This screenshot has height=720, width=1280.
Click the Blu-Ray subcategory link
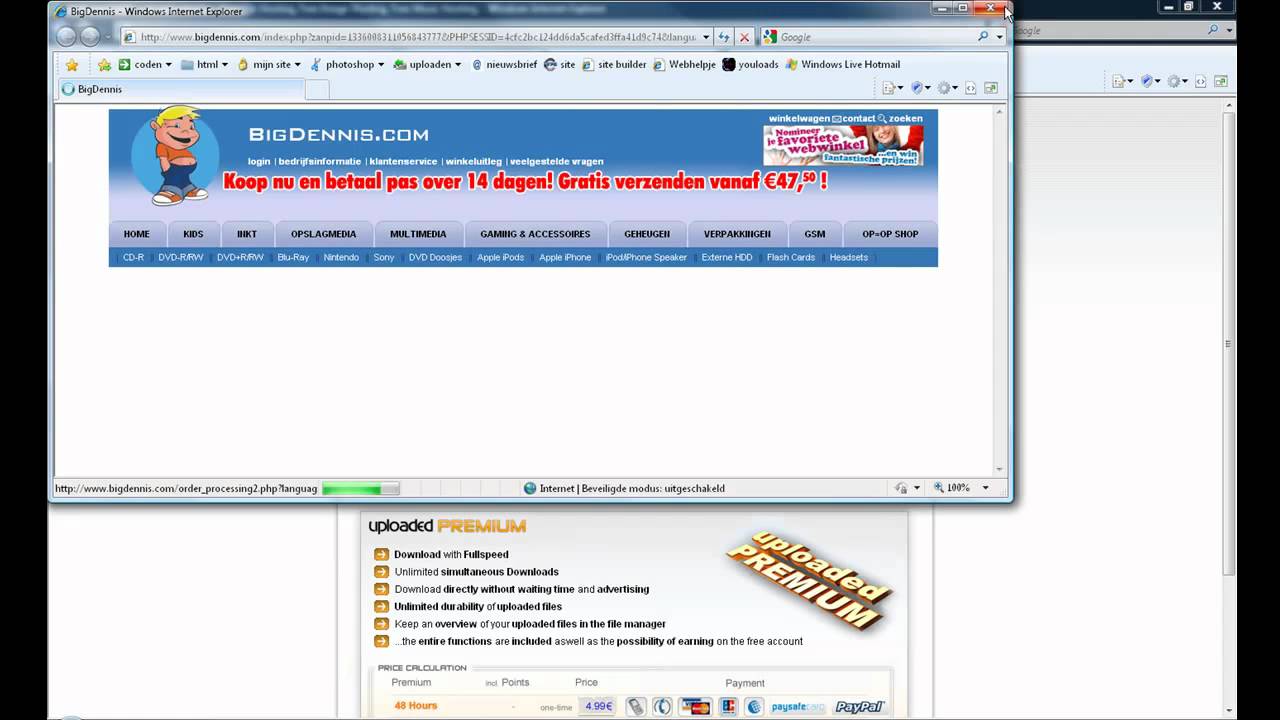point(293,257)
